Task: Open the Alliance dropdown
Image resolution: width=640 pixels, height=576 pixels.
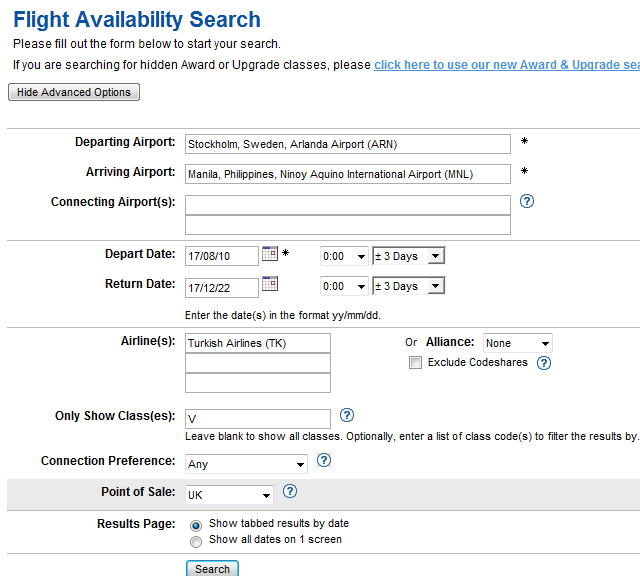Action: (x=517, y=343)
